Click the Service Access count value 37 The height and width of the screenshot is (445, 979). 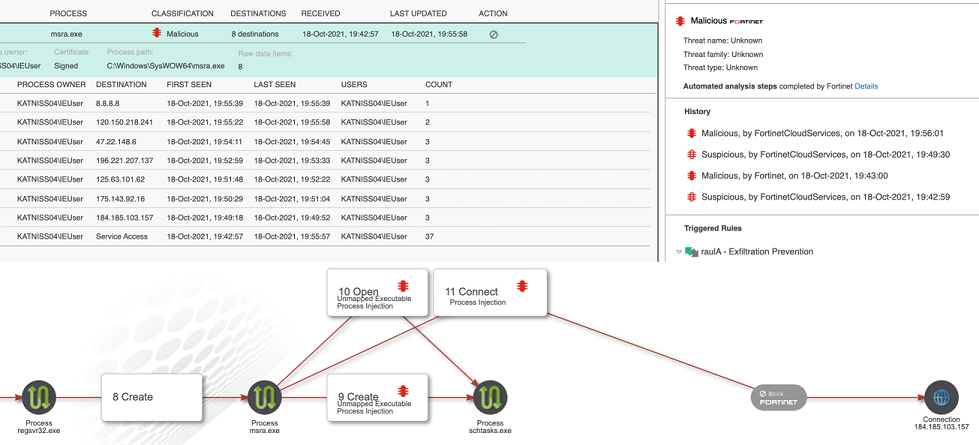pyautogui.click(x=430, y=237)
